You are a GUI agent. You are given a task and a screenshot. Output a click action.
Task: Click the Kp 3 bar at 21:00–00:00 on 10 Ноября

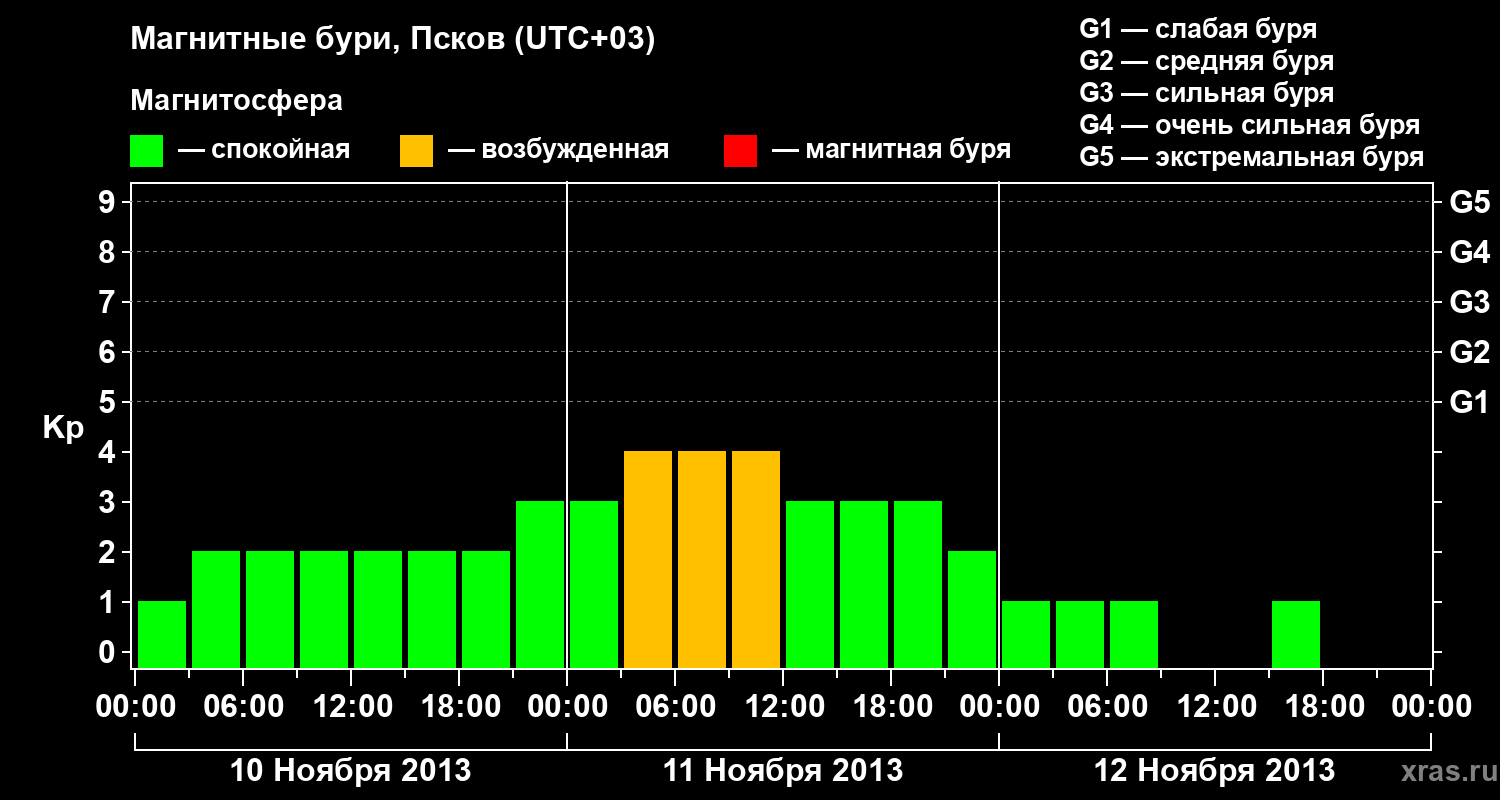540,584
